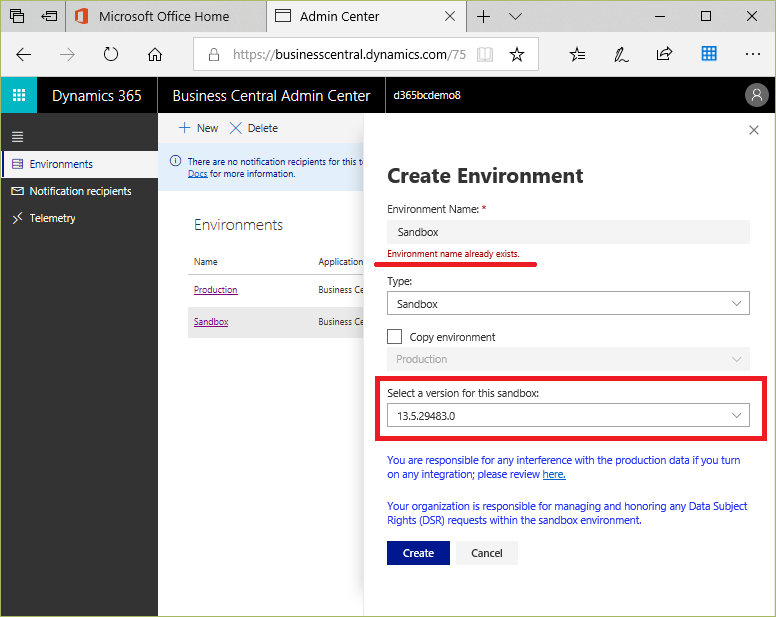Click the Business Central Admin Center title
776x617 pixels.
click(x=271, y=95)
